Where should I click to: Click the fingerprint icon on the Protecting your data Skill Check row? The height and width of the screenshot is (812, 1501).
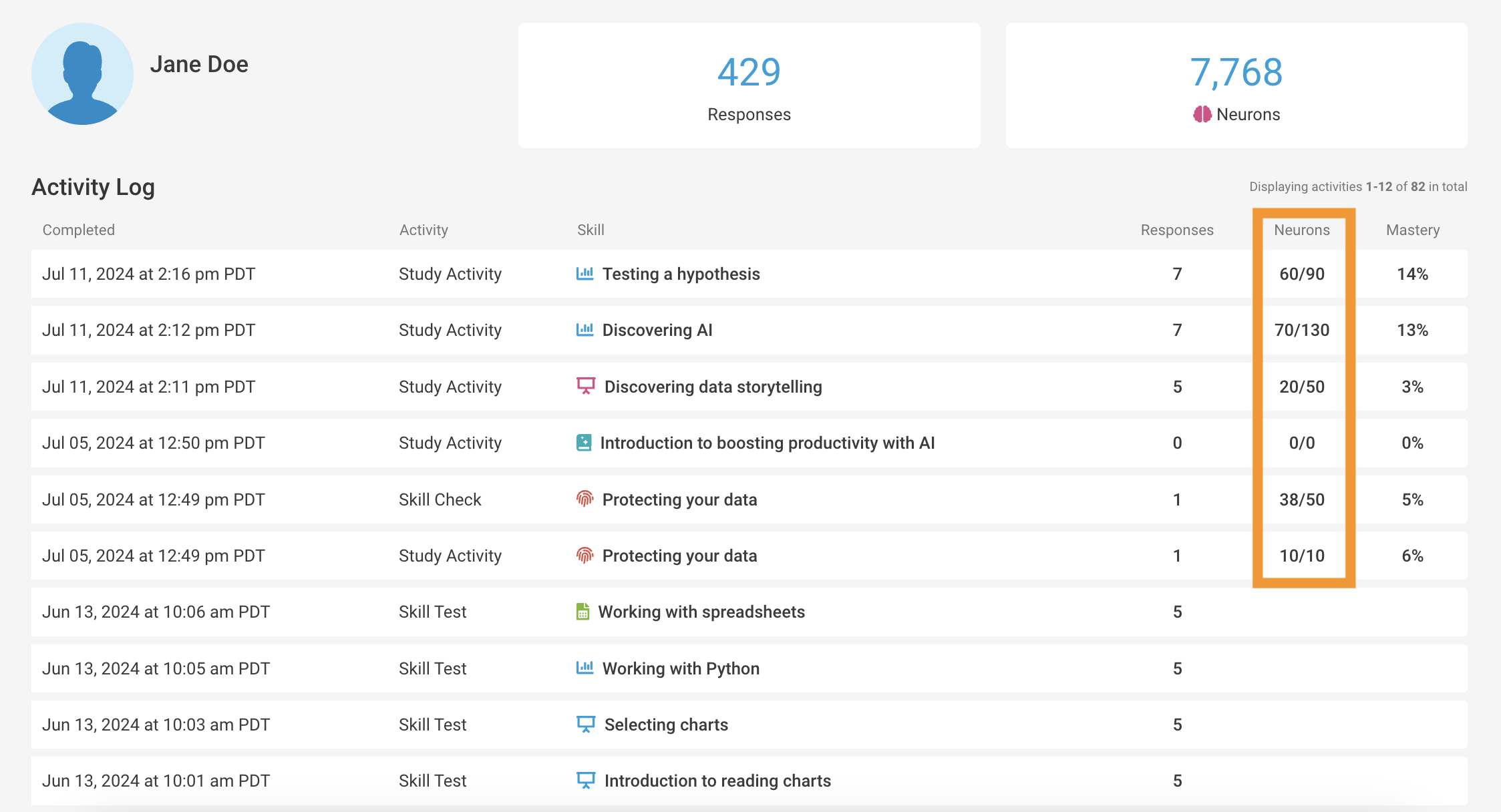point(585,498)
